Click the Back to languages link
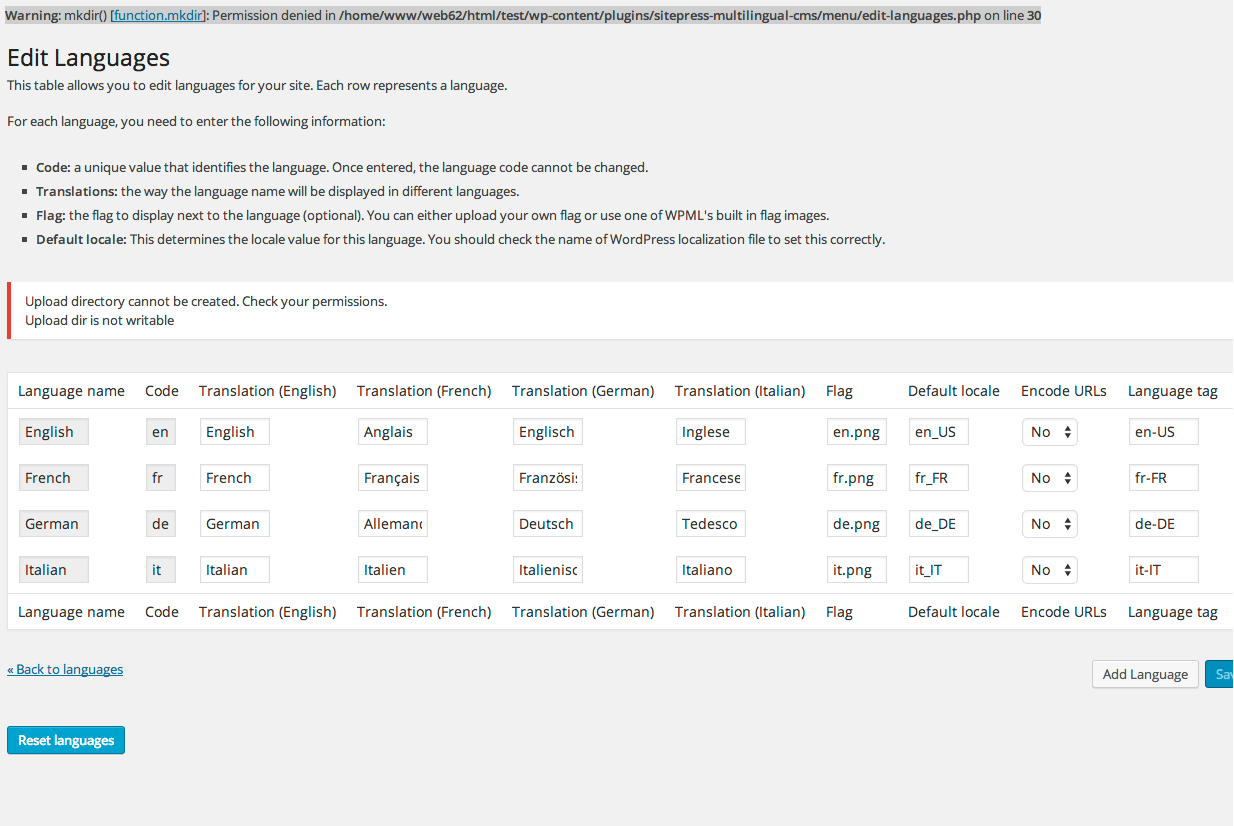Image resolution: width=1234 pixels, height=826 pixels. (65, 669)
